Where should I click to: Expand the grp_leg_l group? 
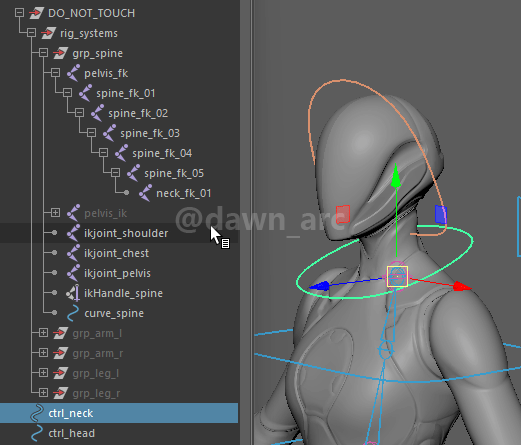43,373
